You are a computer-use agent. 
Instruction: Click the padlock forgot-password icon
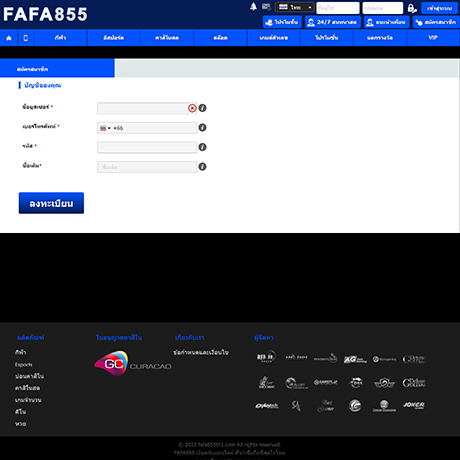412,8
